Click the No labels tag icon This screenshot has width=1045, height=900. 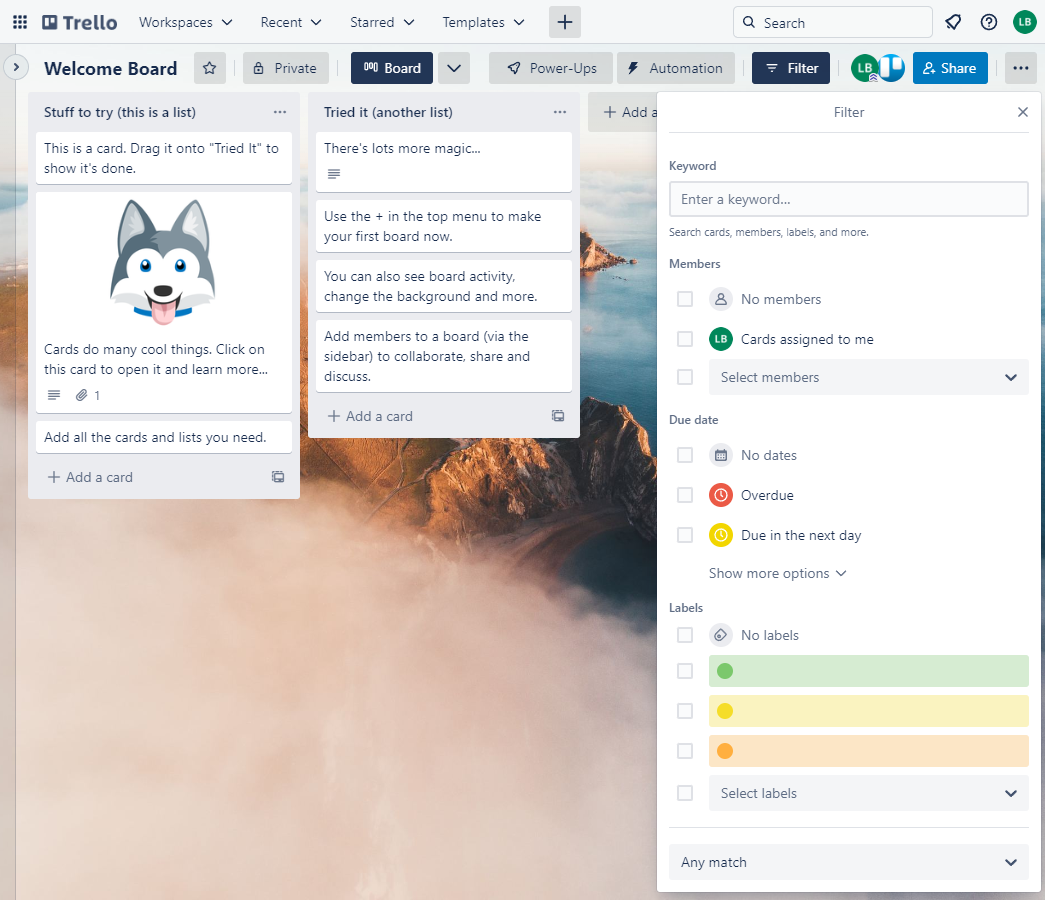[x=720, y=635]
